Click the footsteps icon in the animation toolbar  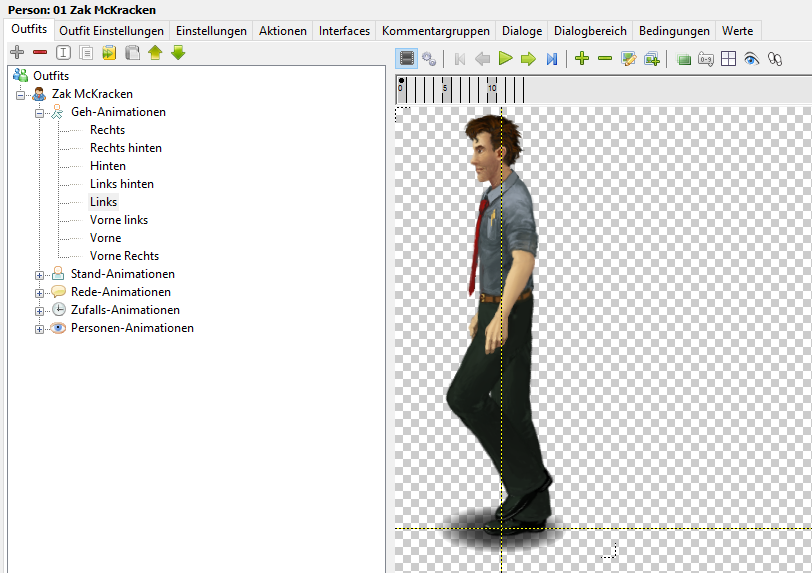click(775, 59)
